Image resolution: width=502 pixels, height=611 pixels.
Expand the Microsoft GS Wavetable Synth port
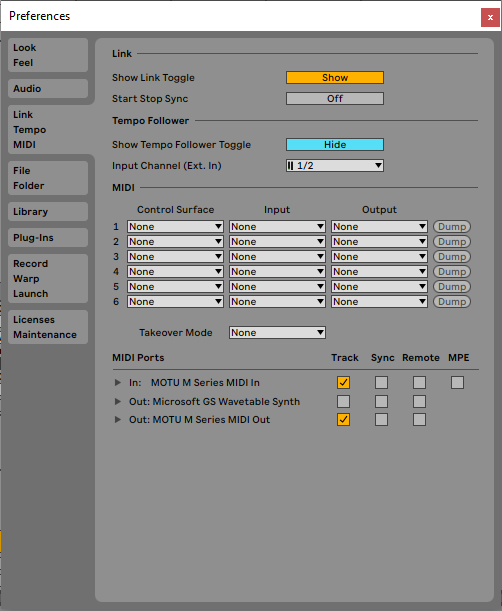117,401
